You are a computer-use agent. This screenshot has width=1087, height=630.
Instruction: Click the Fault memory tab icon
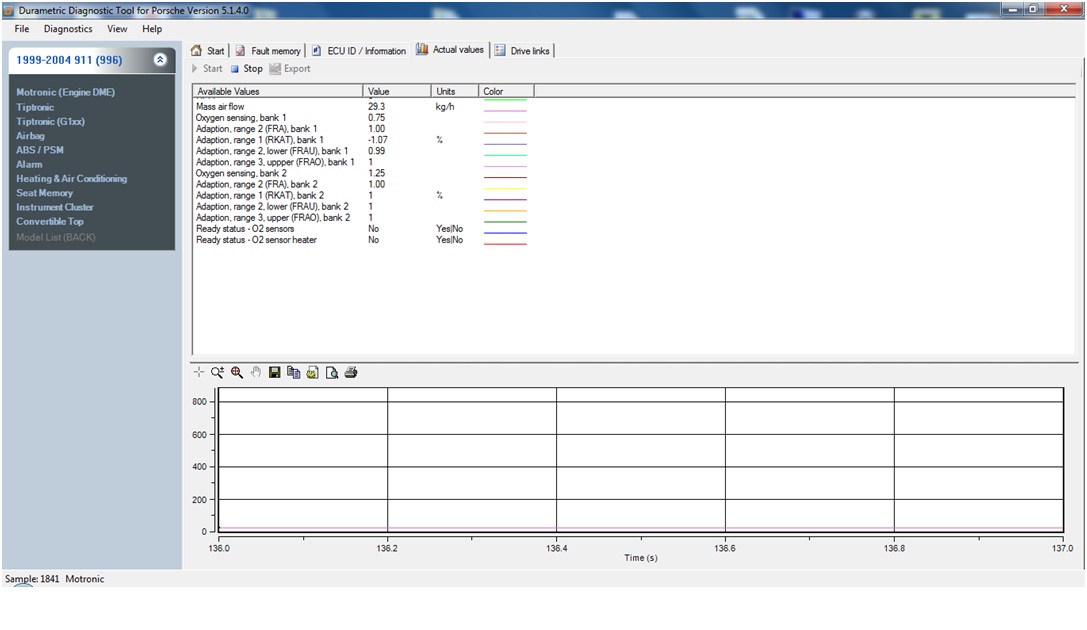pyautogui.click(x=241, y=51)
